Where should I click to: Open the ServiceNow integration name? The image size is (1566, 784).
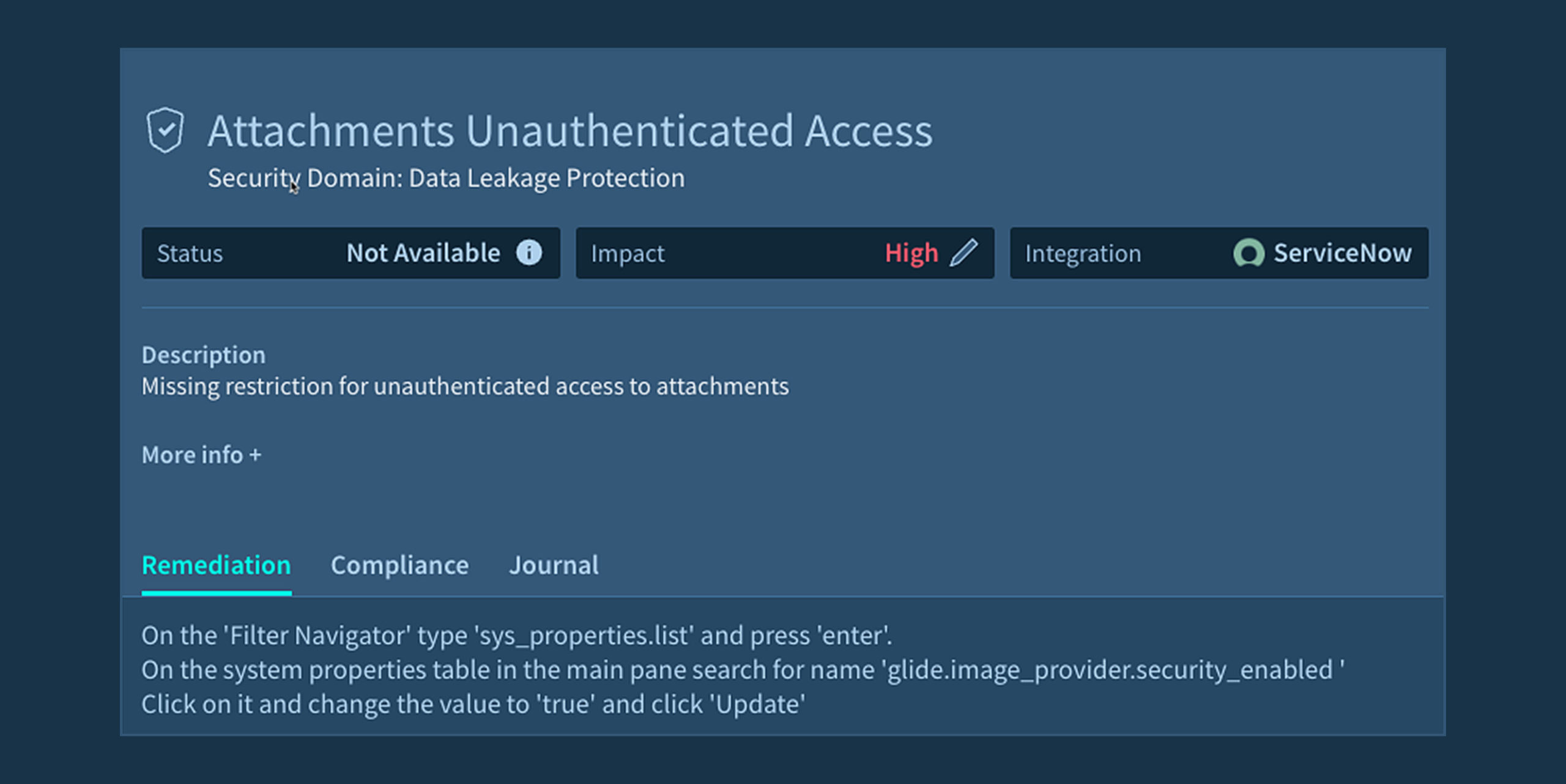pyautogui.click(x=1342, y=253)
